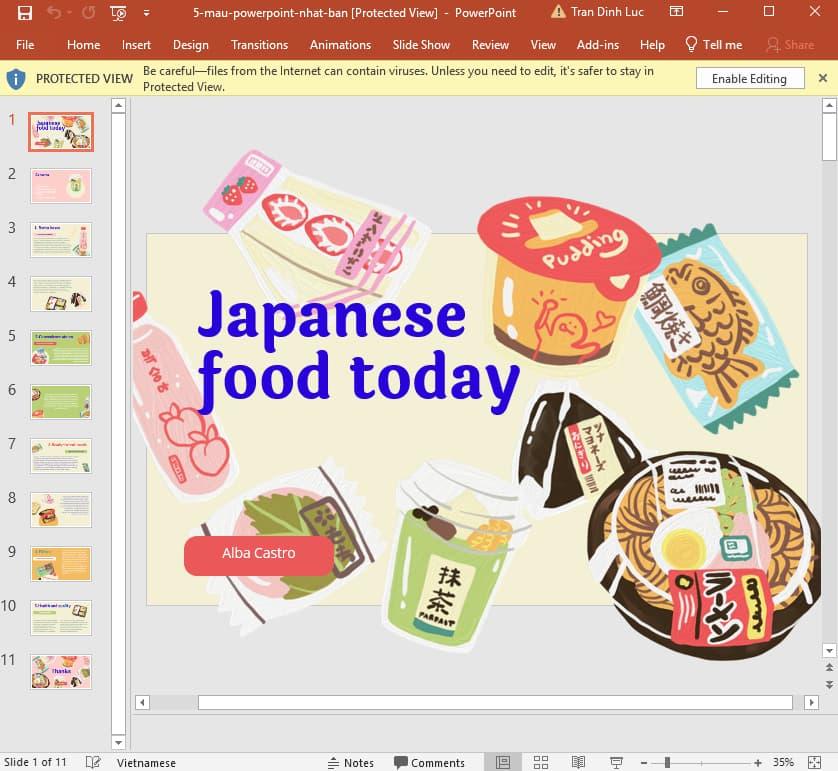Start slideshow from the quick access toolbar

point(118,12)
